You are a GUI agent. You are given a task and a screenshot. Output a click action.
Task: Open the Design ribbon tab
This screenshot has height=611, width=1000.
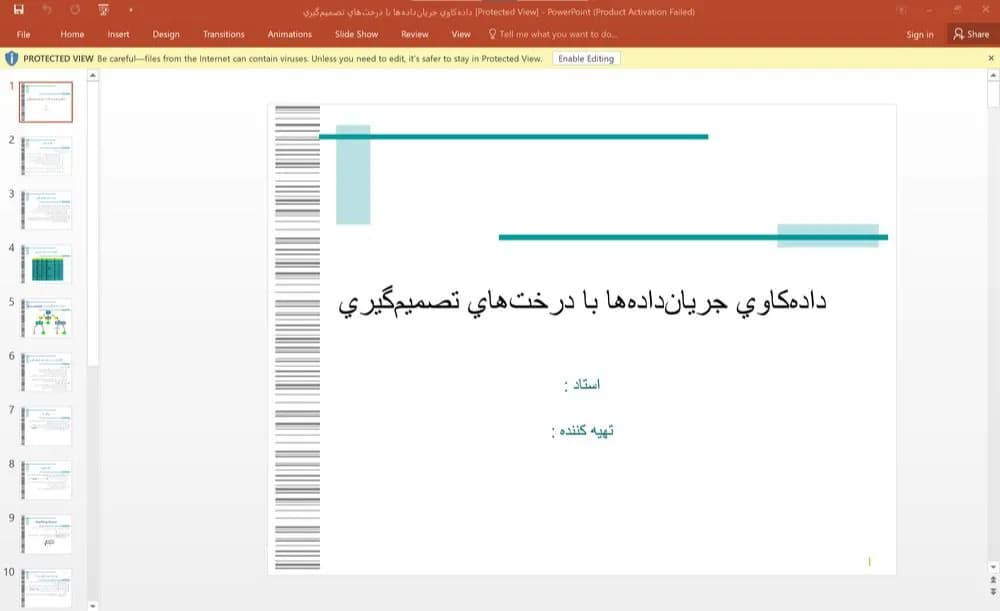point(166,34)
